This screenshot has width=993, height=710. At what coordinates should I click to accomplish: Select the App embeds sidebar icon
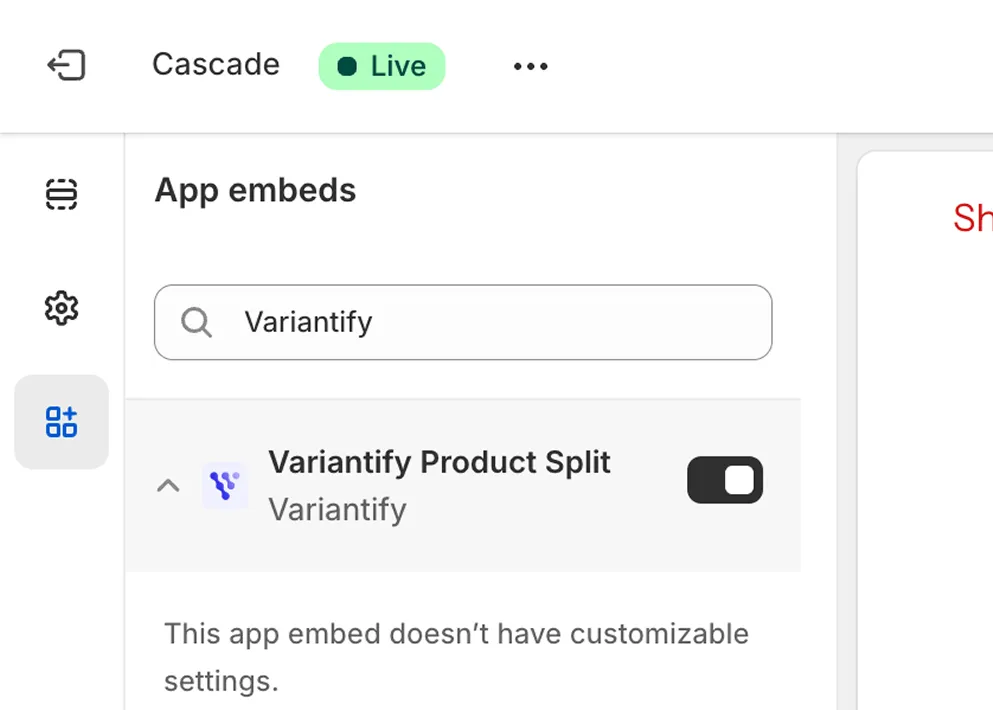tap(61, 422)
